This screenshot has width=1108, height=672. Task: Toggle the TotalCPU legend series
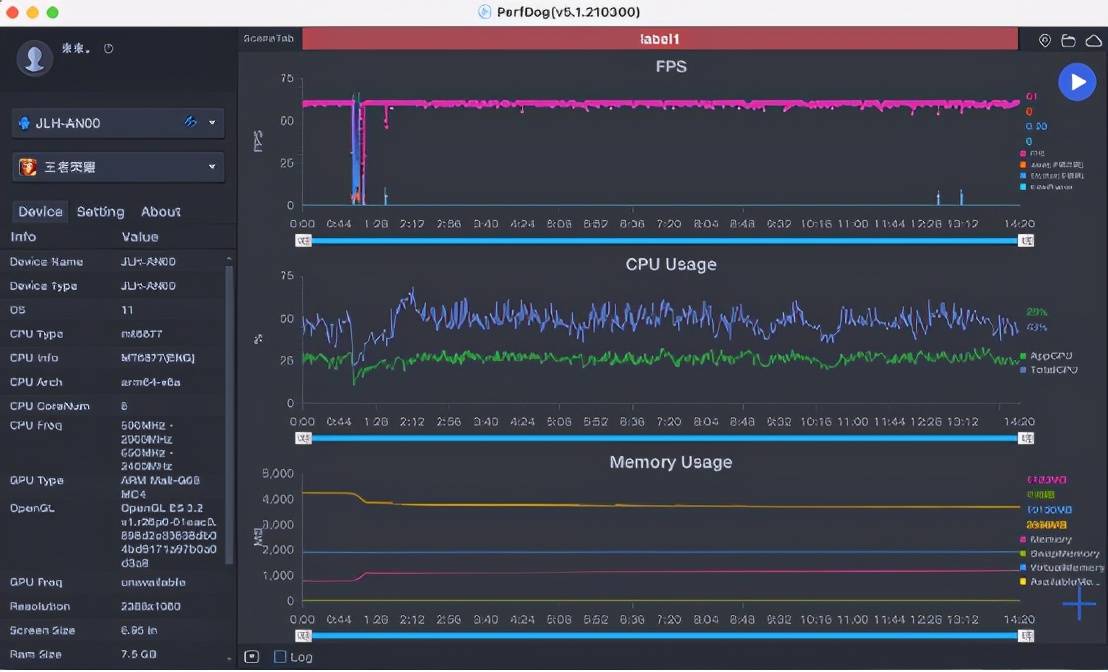1050,370
